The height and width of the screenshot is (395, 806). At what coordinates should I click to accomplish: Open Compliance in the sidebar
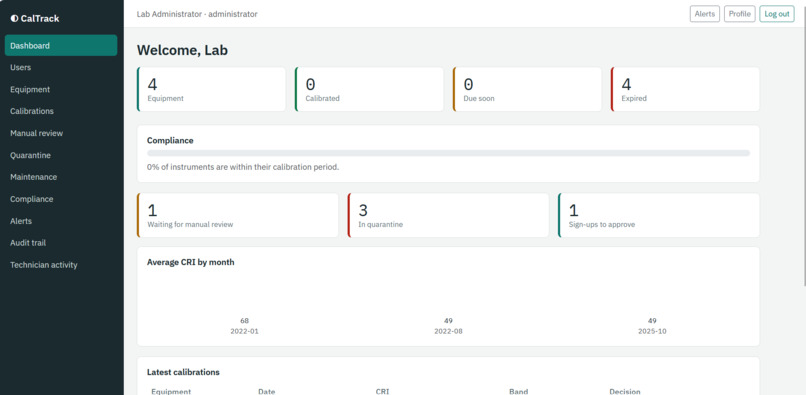(61, 199)
